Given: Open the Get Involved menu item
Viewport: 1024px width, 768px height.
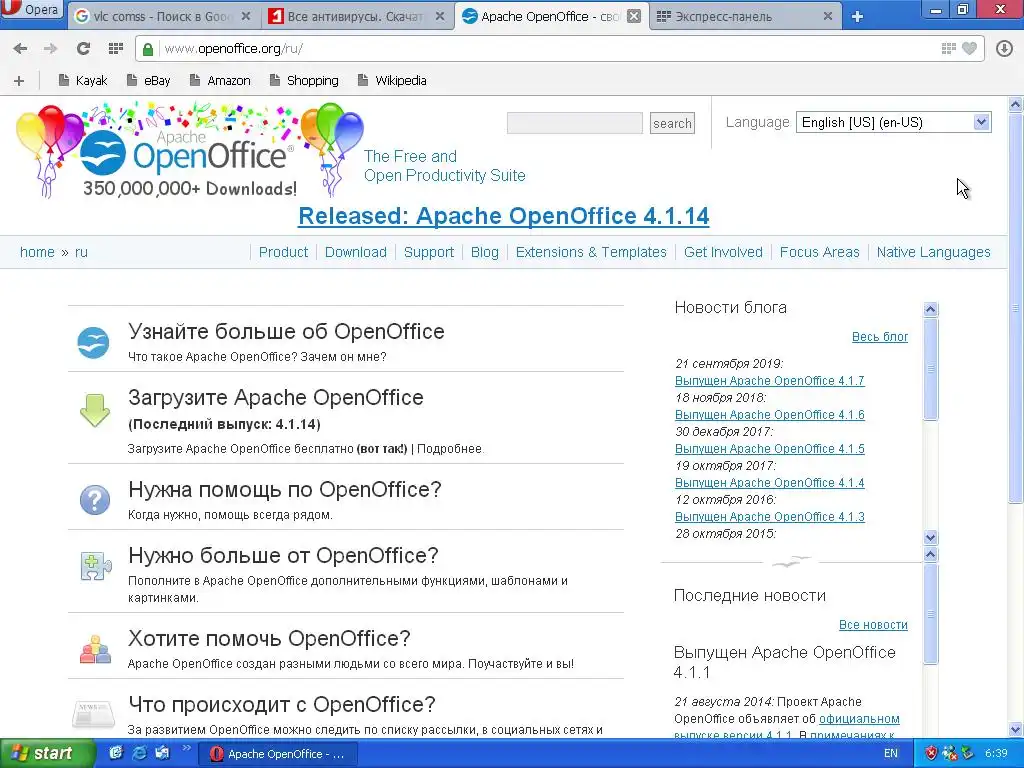Looking at the screenshot, I should click(723, 252).
